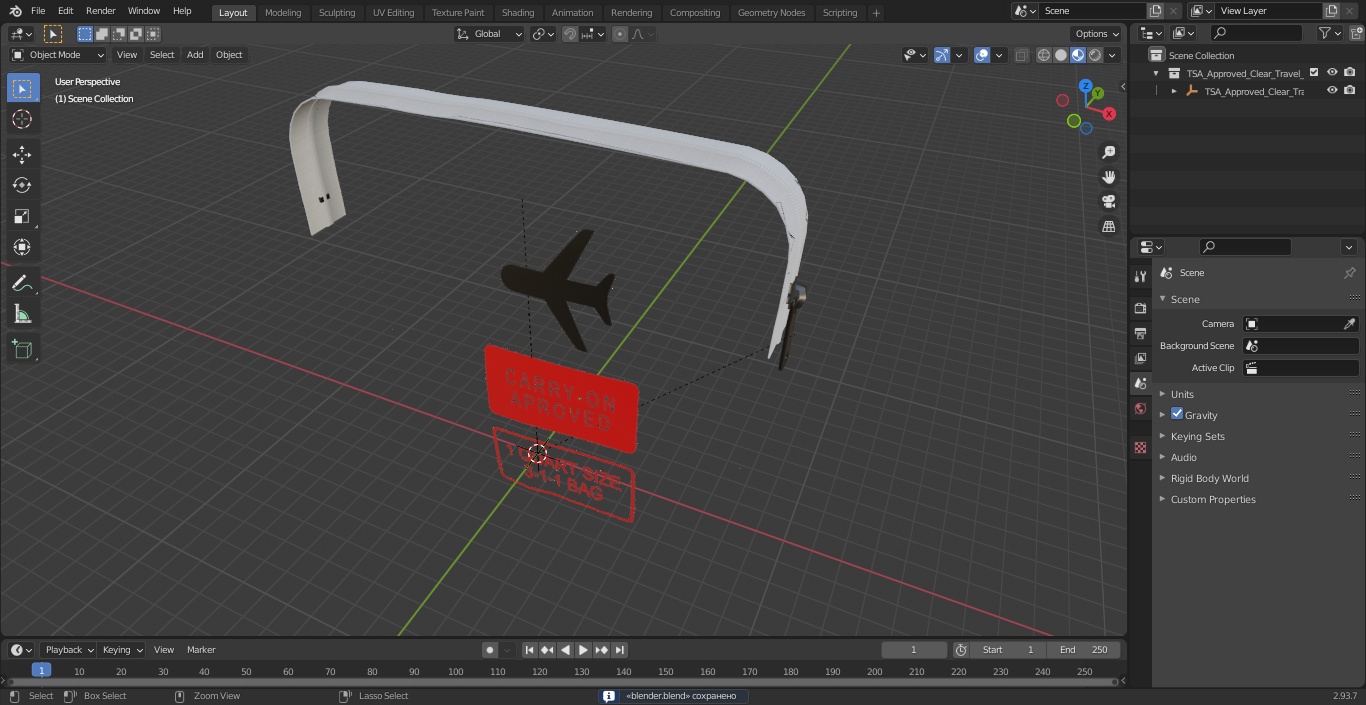This screenshot has width=1366, height=705.
Task: Activate the Move tool
Action: pyautogui.click(x=22, y=154)
